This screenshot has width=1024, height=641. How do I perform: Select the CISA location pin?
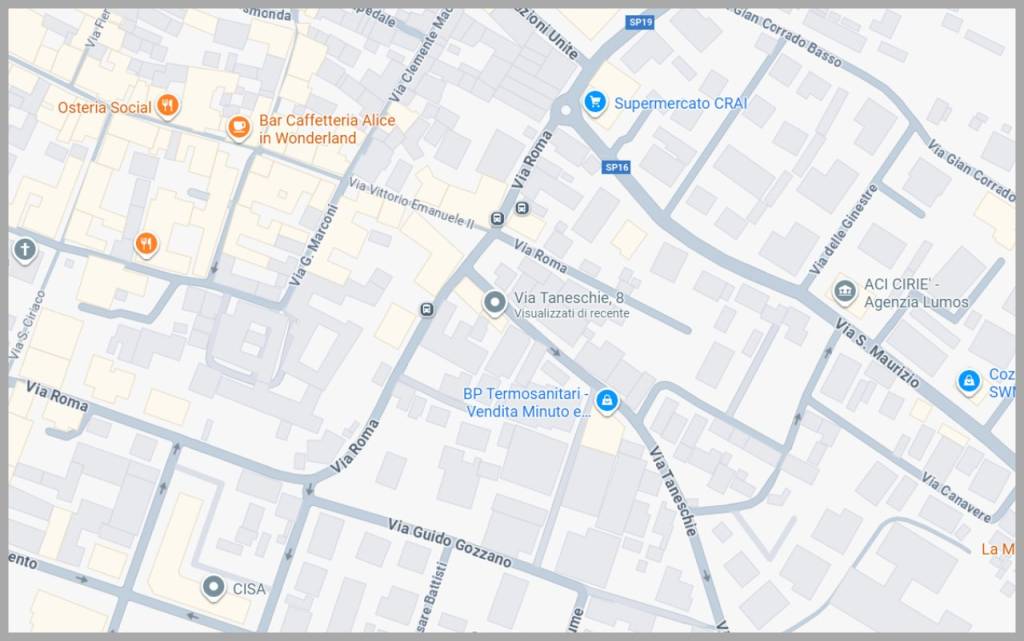[x=213, y=587]
